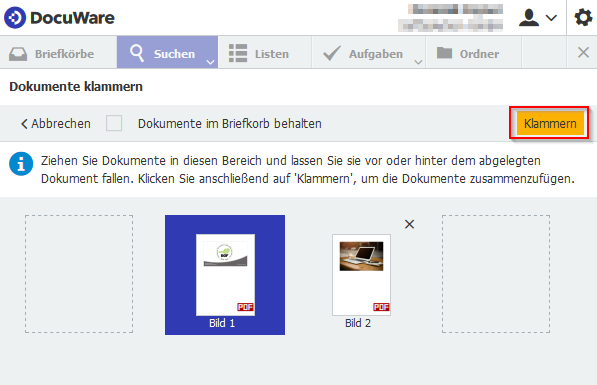
Task: Remove Bild 2 using its X
Action: click(409, 224)
